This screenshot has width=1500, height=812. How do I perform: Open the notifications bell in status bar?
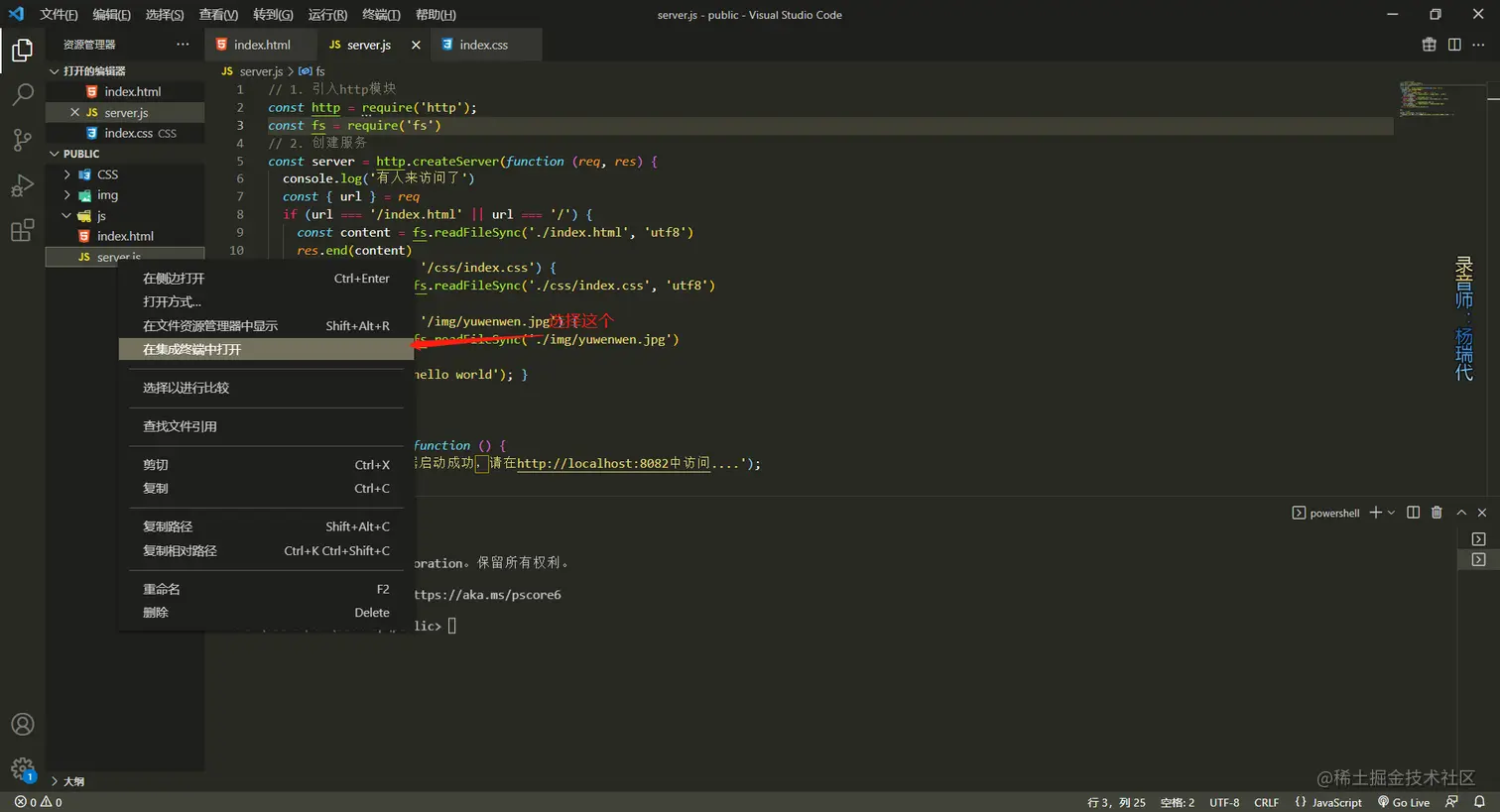pos(1479,802)
